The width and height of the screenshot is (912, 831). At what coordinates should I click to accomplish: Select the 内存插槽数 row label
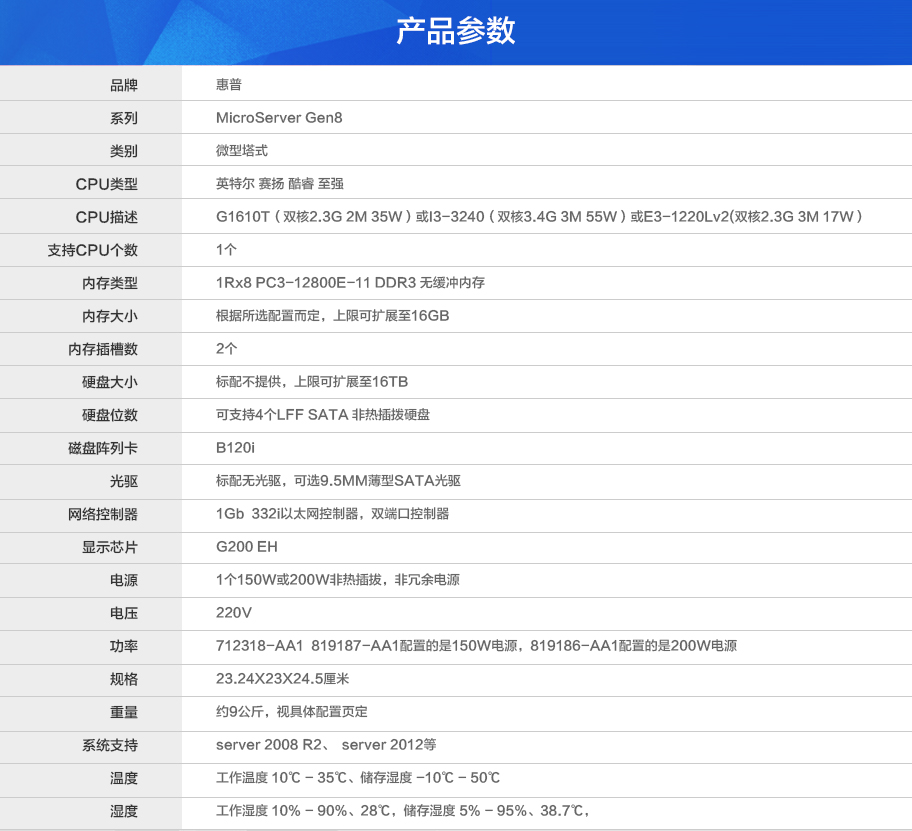point(102,349)
